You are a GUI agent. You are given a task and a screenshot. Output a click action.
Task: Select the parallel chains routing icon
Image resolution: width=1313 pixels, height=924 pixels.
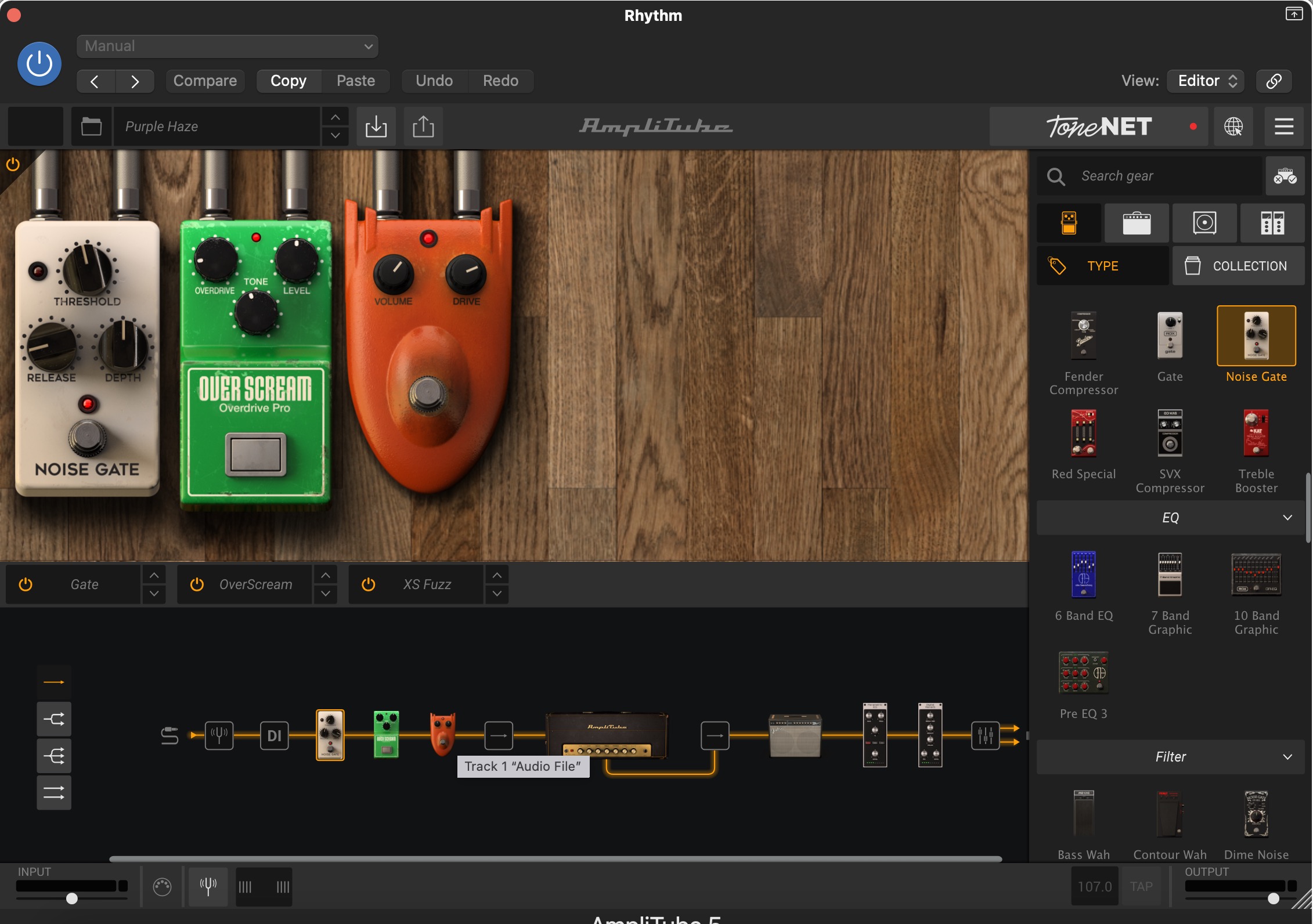pyautogui.click(x=54, y=793)
